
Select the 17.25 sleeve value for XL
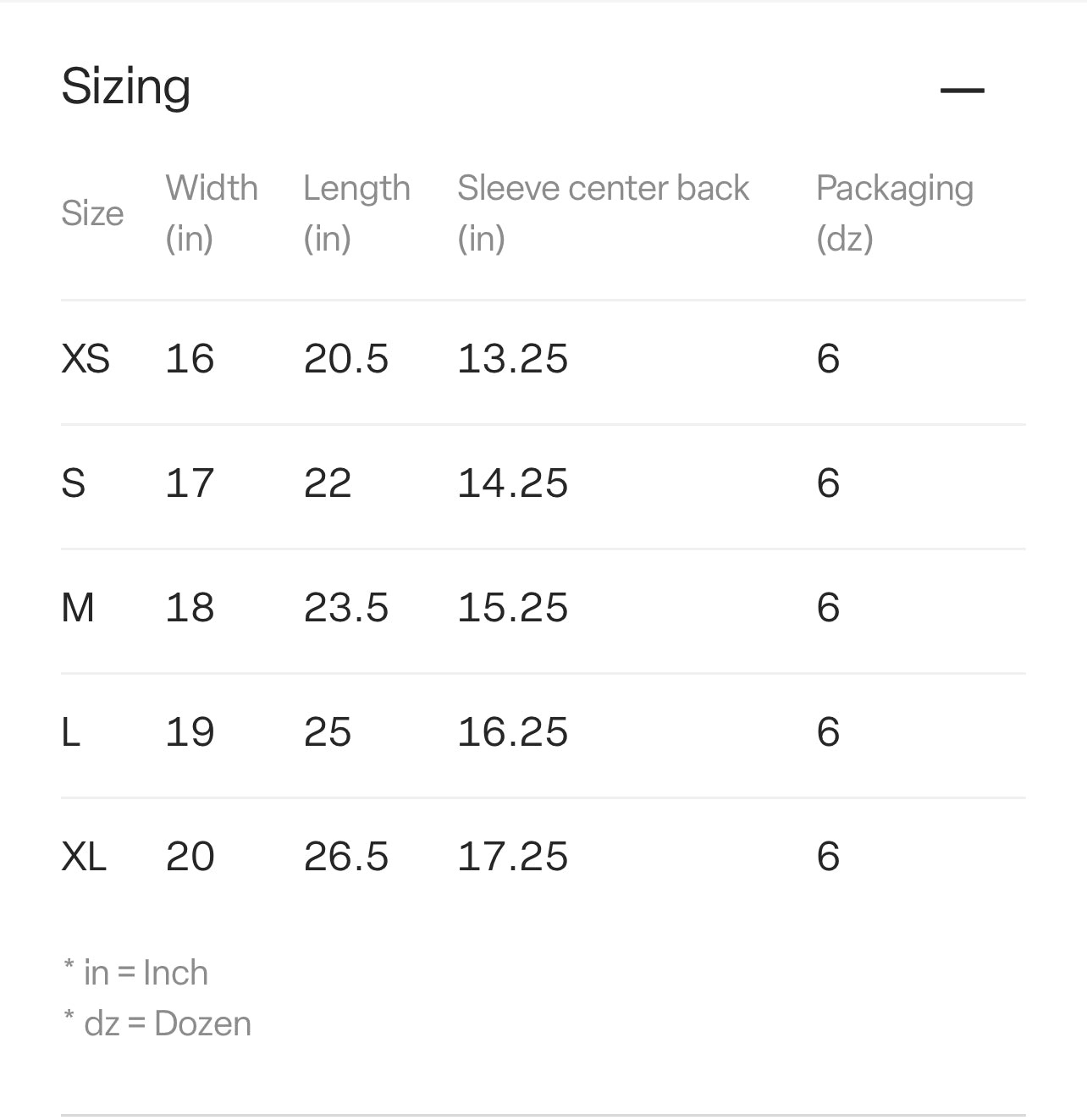click(512, 857)
